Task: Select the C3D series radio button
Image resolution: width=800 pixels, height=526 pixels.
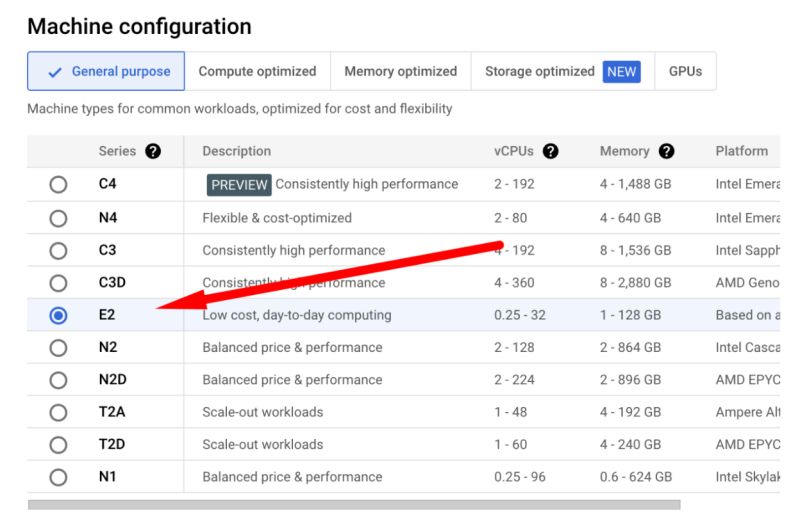Action: click(x=58, y=283)
